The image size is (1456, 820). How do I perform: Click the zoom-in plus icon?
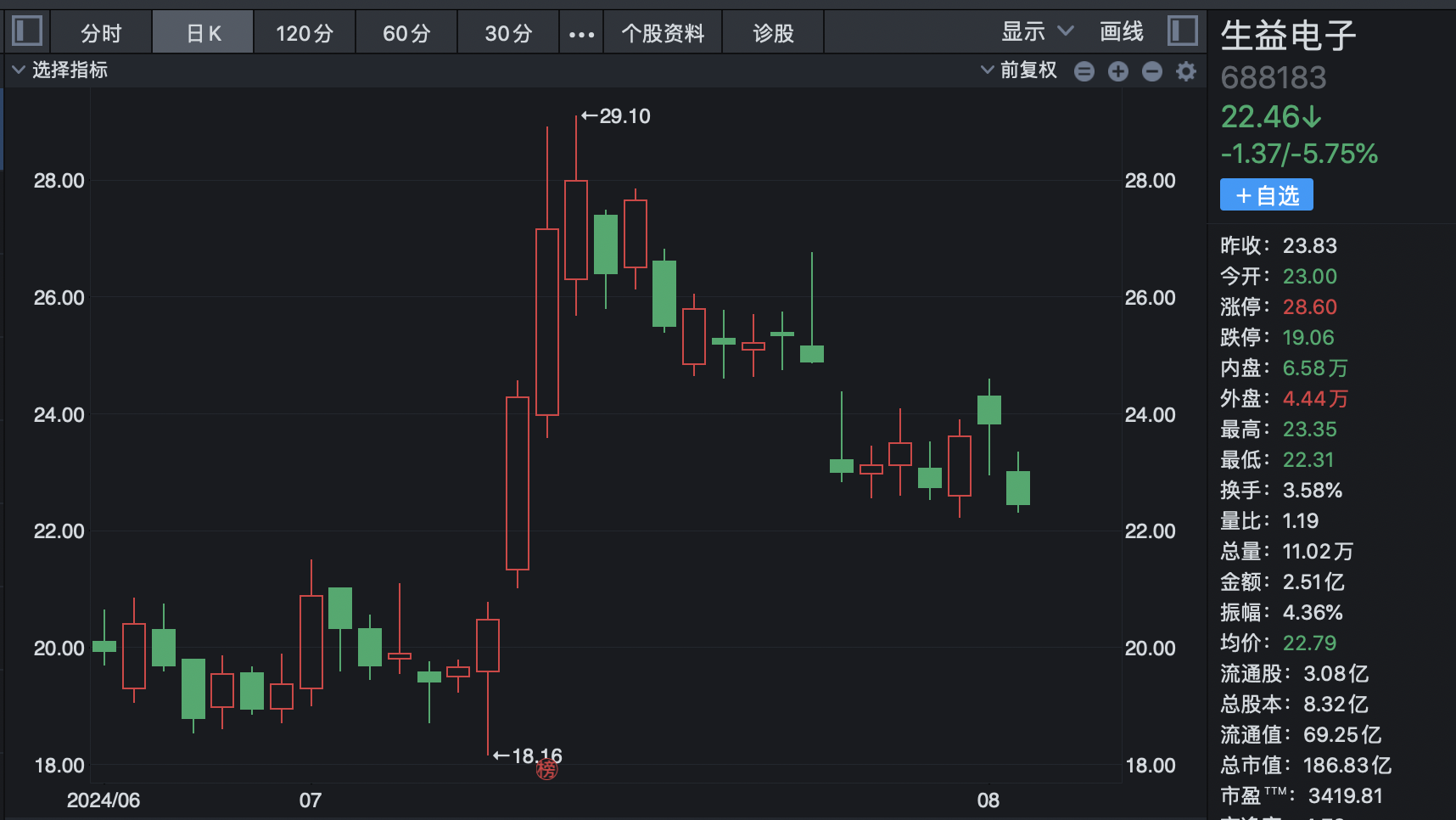(x=1118, y=71)
